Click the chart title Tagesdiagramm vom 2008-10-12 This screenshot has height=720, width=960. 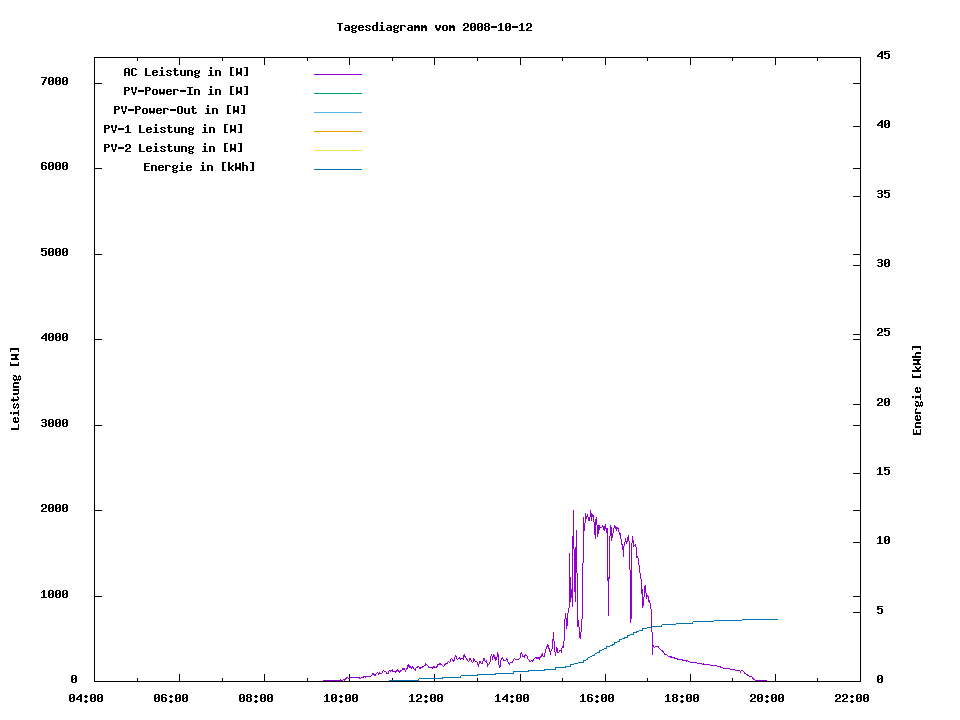[434, 27]
